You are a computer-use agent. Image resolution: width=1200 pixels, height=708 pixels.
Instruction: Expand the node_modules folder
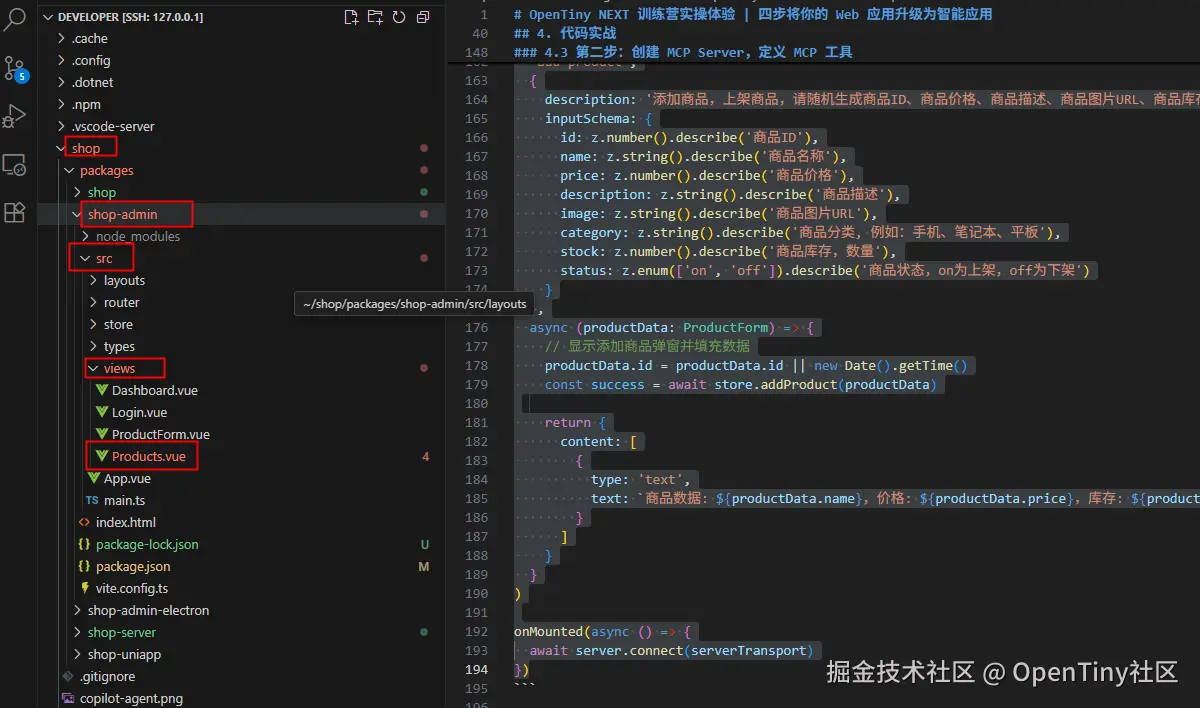86,236
